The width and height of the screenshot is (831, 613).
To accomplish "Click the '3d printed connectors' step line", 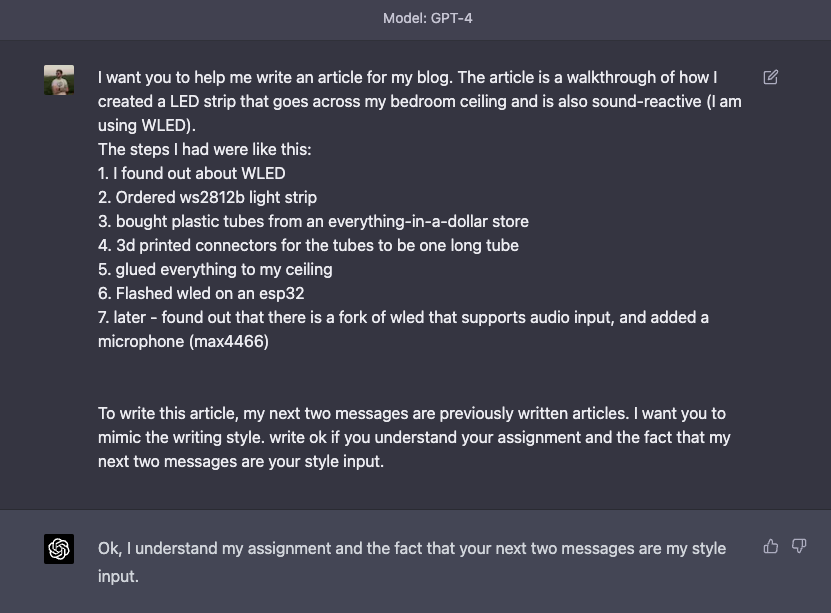I will [x=308, y=245].
